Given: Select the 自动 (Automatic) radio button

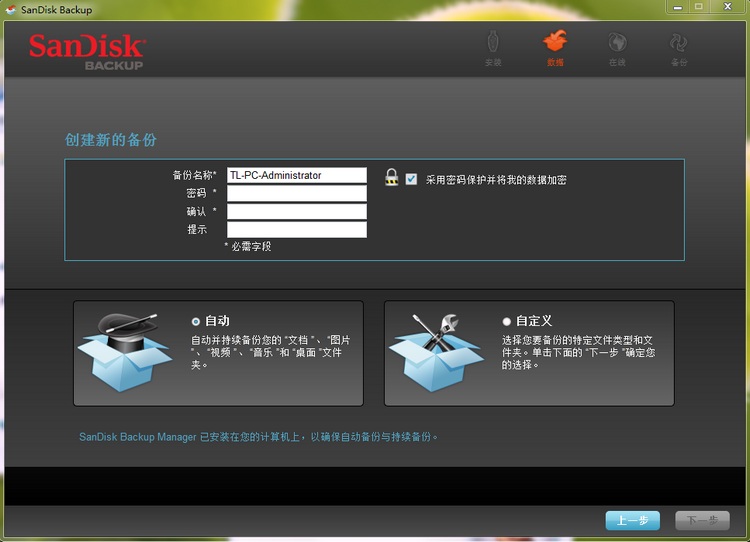Looking at the screenshot, I should tap(196, 321).
